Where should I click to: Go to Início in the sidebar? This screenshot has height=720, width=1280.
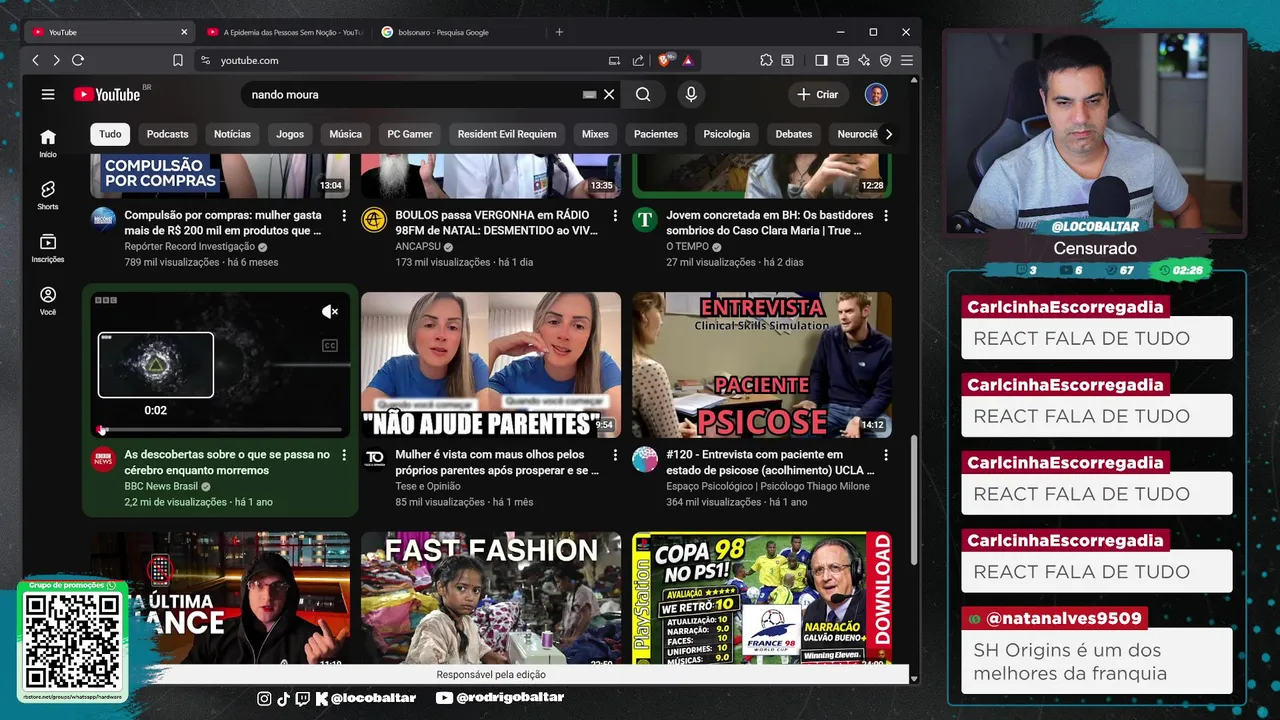(48, 143)
